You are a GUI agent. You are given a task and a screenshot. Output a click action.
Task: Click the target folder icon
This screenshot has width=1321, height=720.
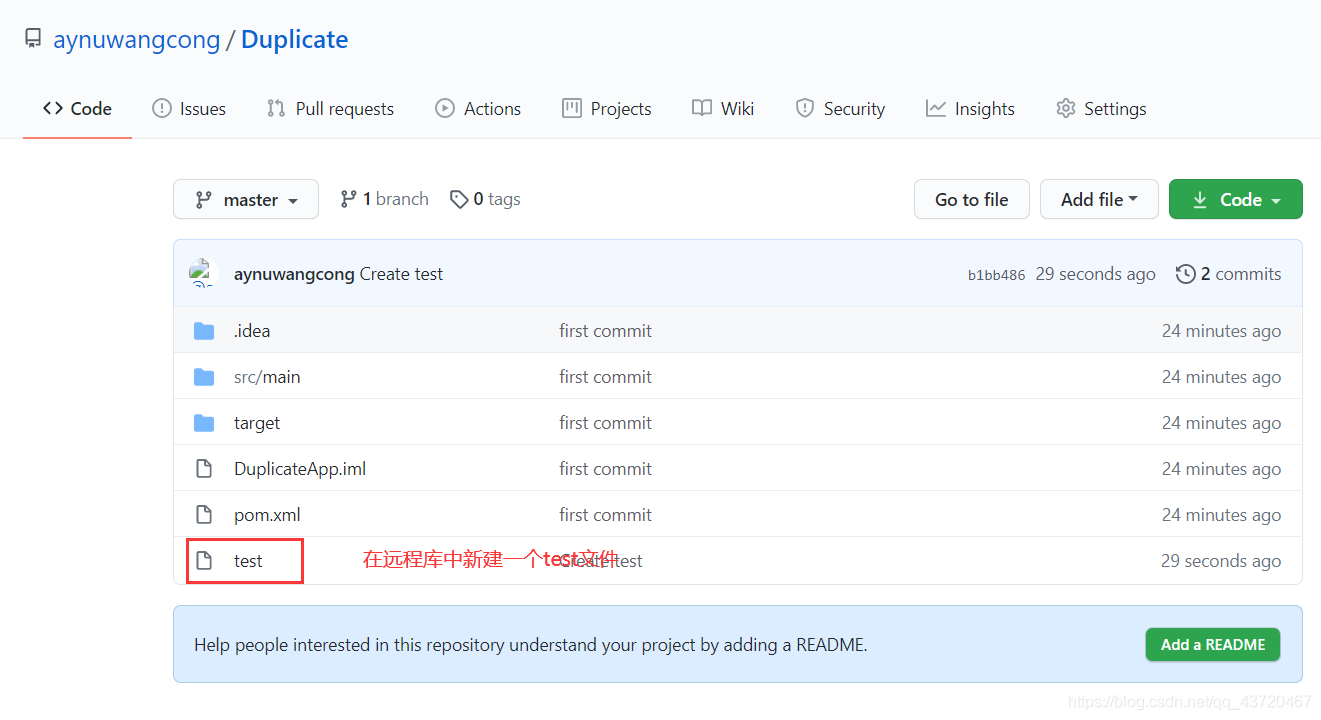click(x=204, y=422)
